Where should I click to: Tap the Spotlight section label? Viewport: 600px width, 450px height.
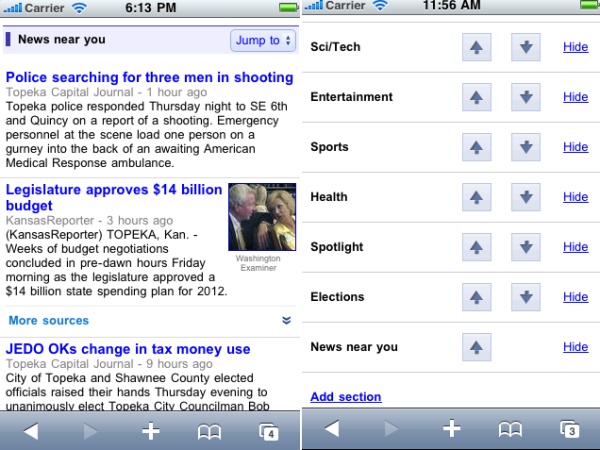(337, 247)
